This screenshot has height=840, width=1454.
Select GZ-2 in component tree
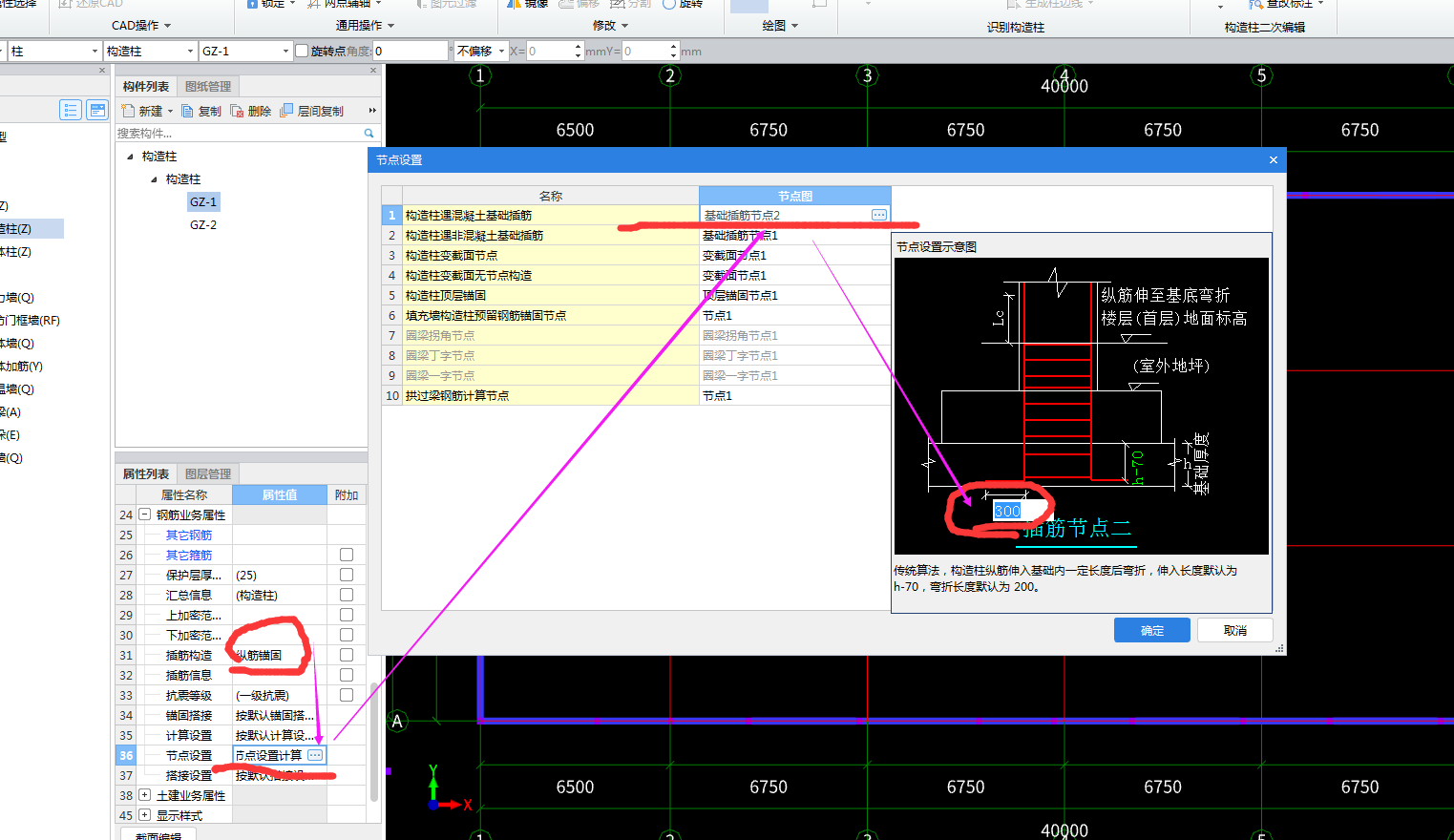(x=203, y=224)
